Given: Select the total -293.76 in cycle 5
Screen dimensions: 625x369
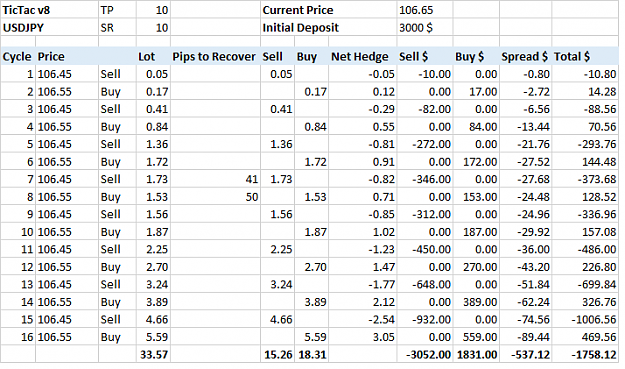Looking at the screenshot, I should [585, 144].
